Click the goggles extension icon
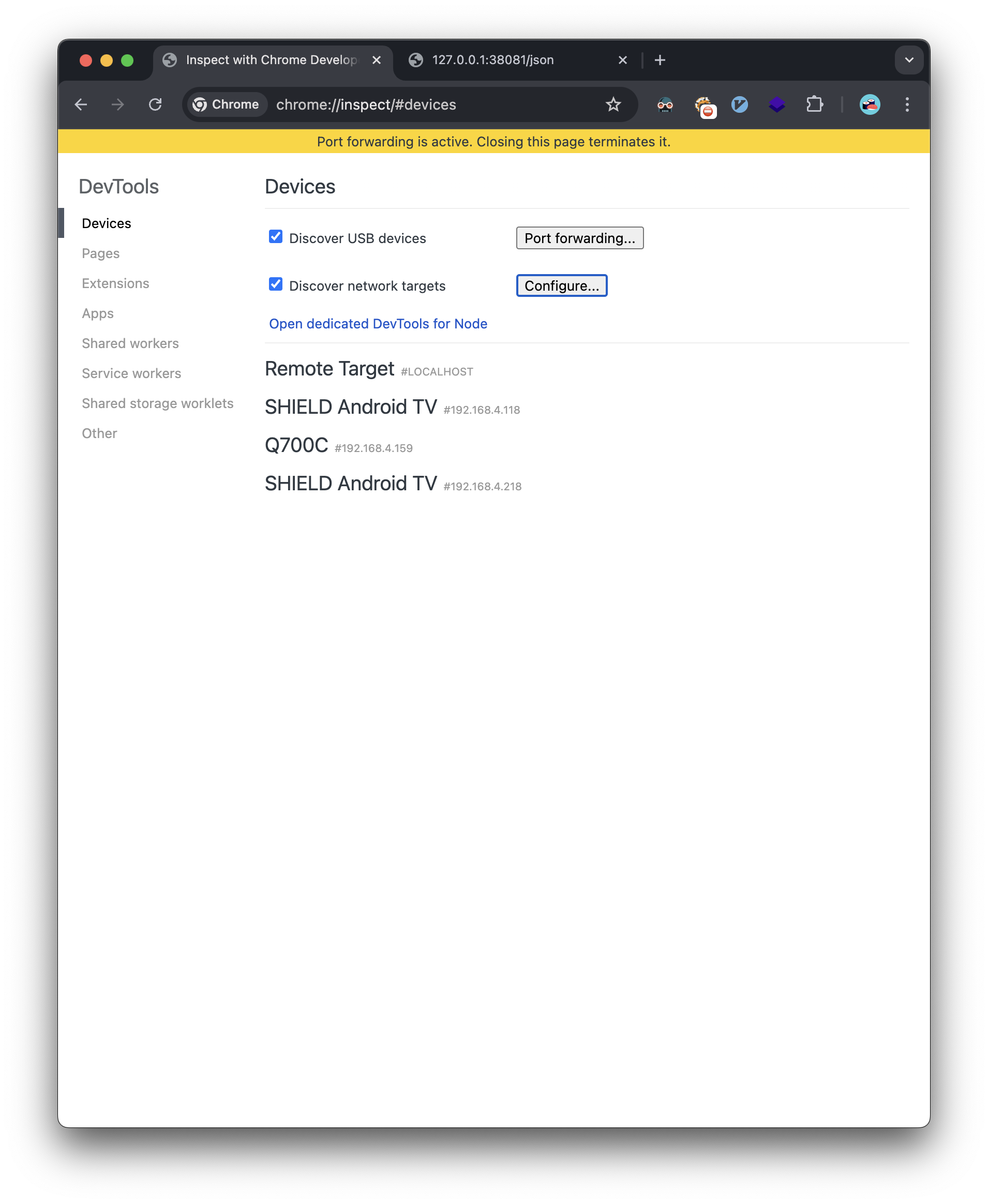Viewport: 988px width, 1204px height. 665,104
